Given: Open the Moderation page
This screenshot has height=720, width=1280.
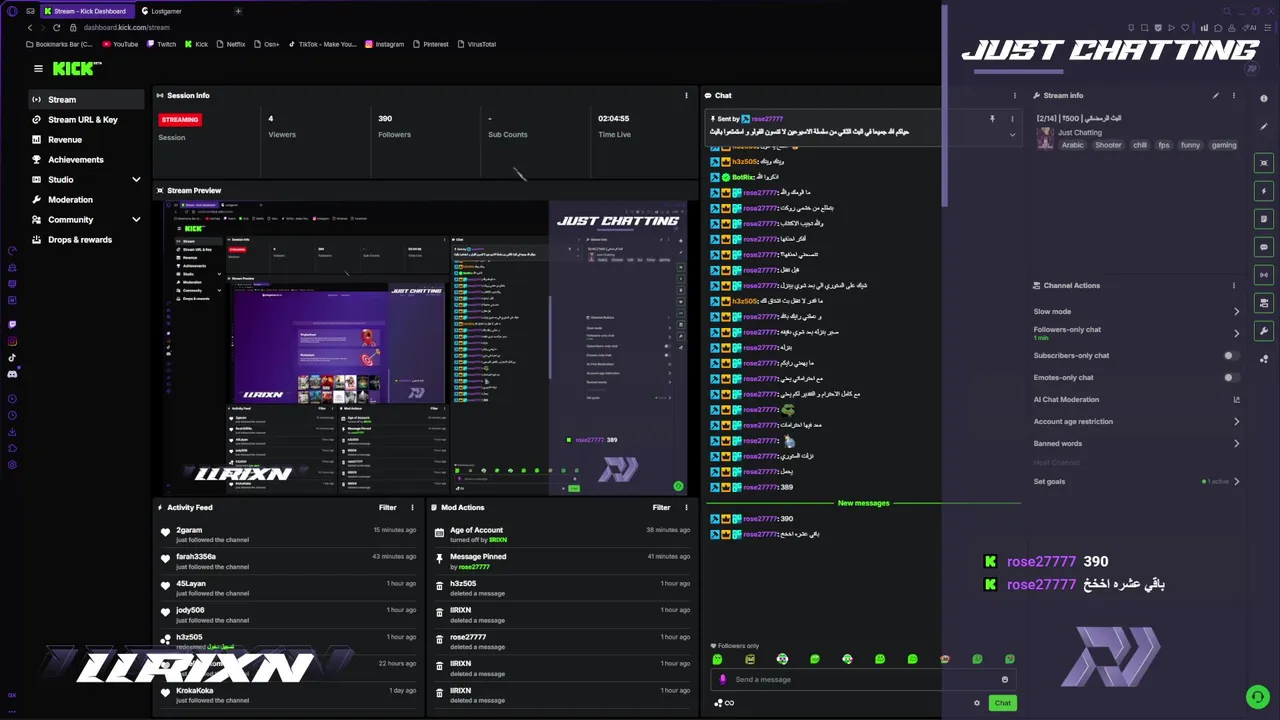Looking at the screenshot, I should click(x=87, y=200).
